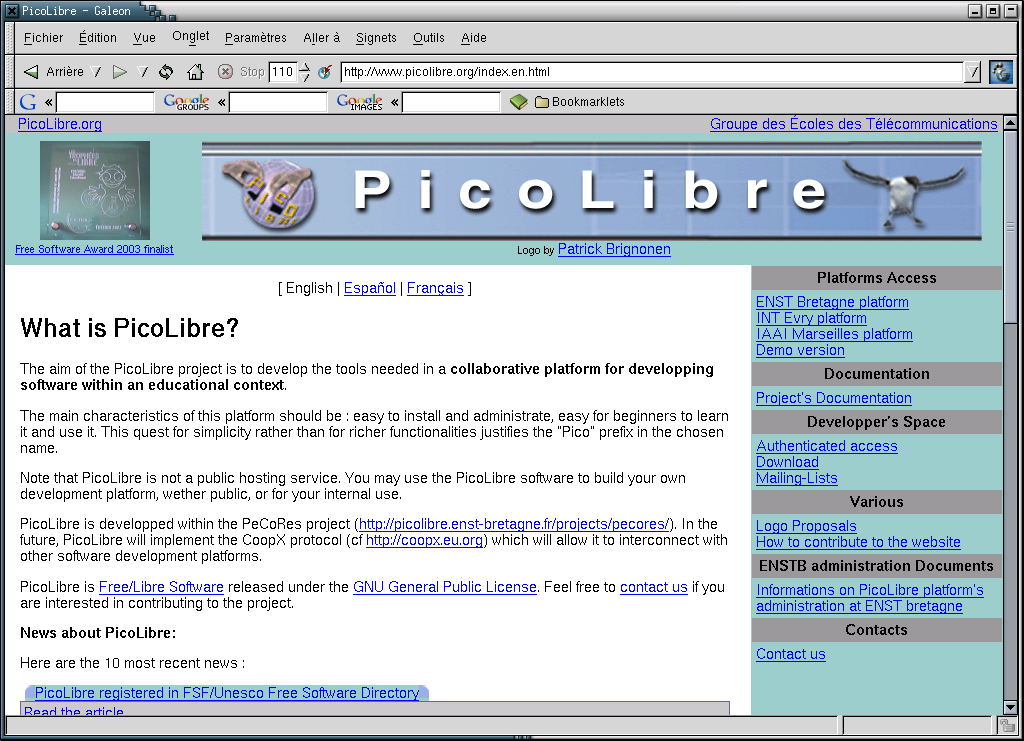Open the Download link in sidebar
Screen dimensions: 1024x741
click(787, 462)
